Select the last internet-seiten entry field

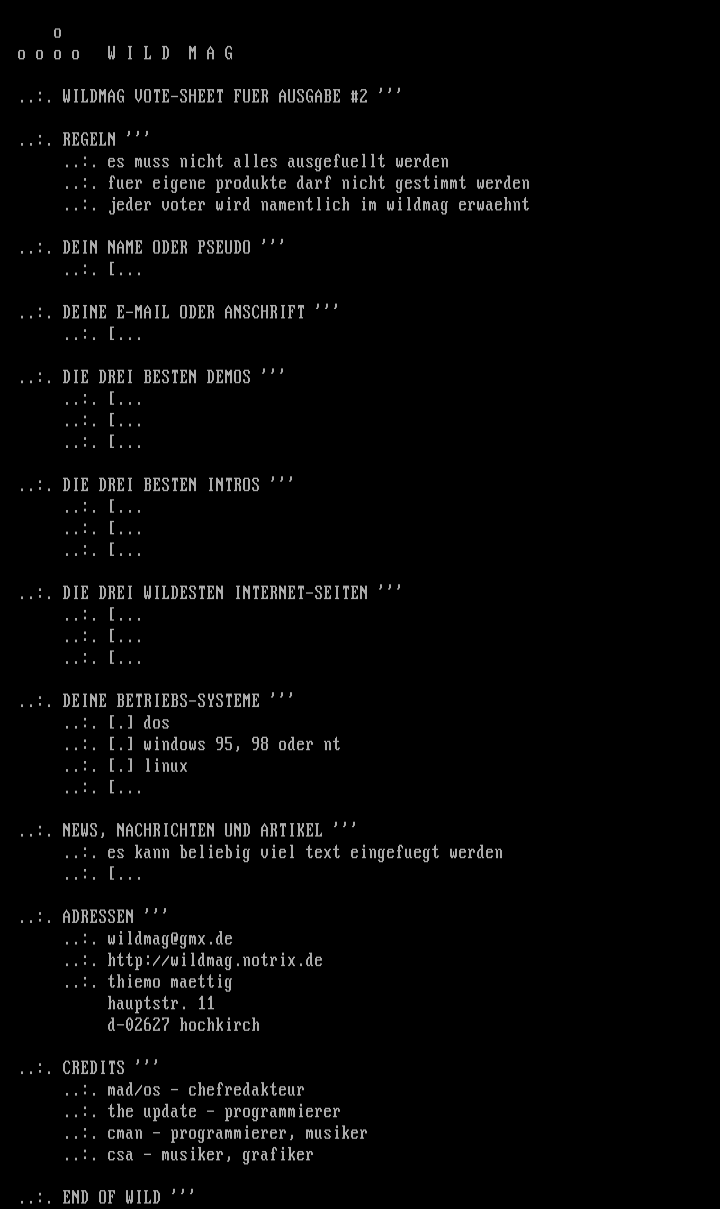[125, 658]
